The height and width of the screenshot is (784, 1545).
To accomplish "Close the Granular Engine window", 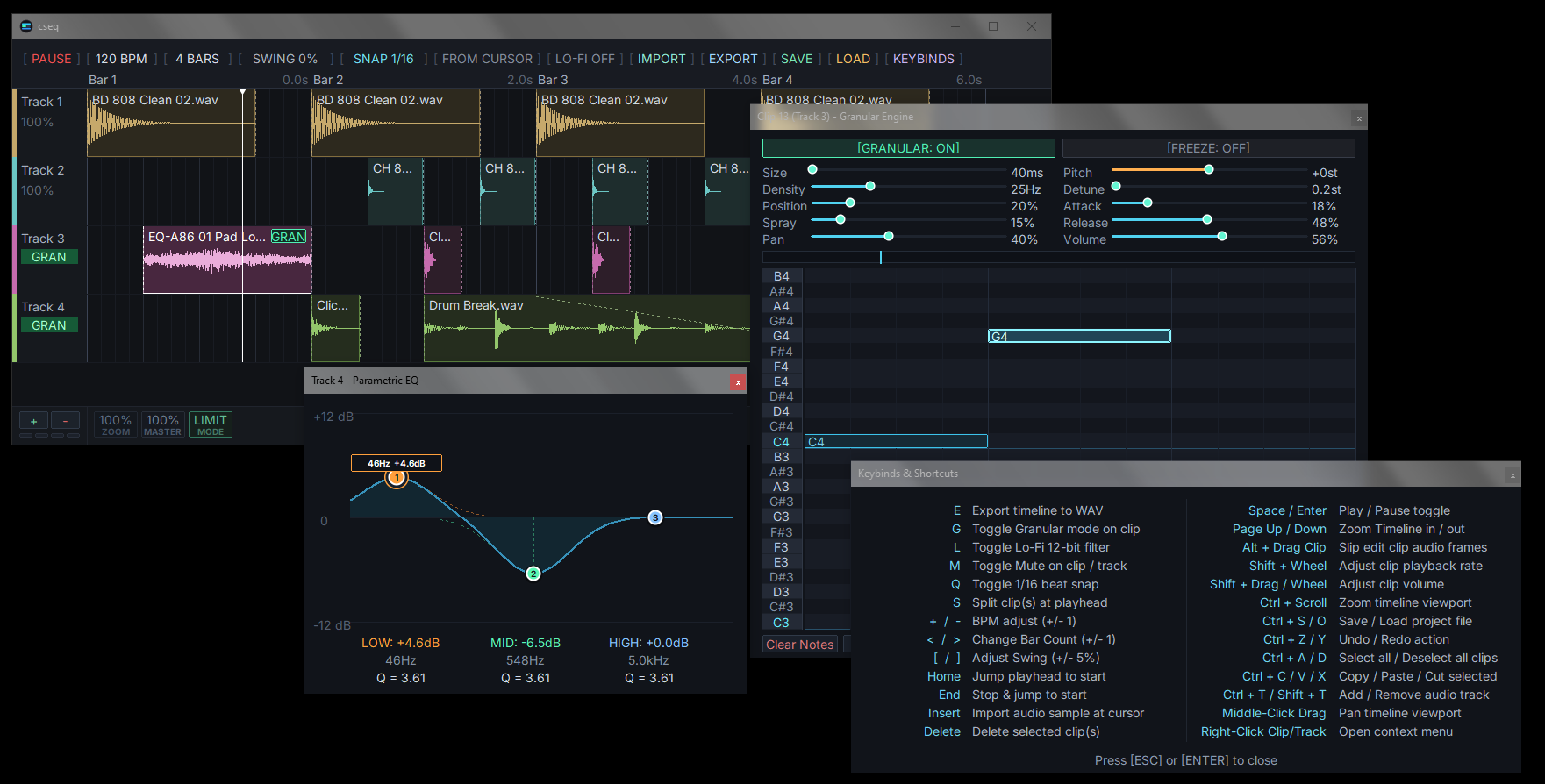I will 1359,118.
